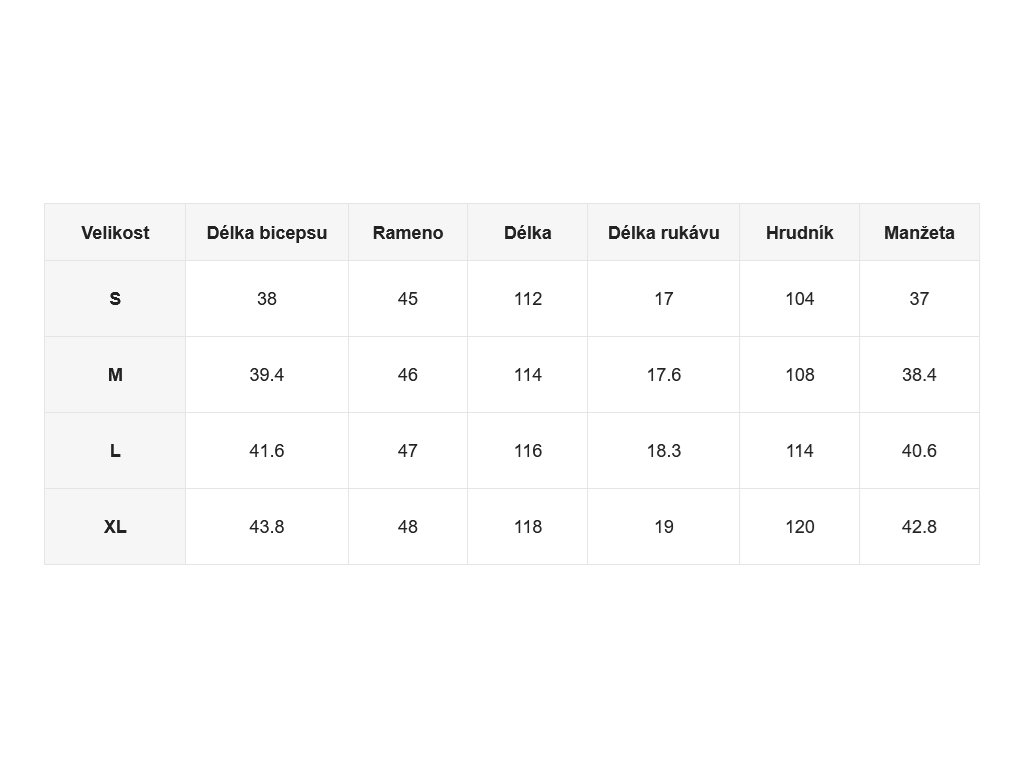Screen dimensions: 1024x768
Task: Click the Manžeta column header
Action: point(919,232)
